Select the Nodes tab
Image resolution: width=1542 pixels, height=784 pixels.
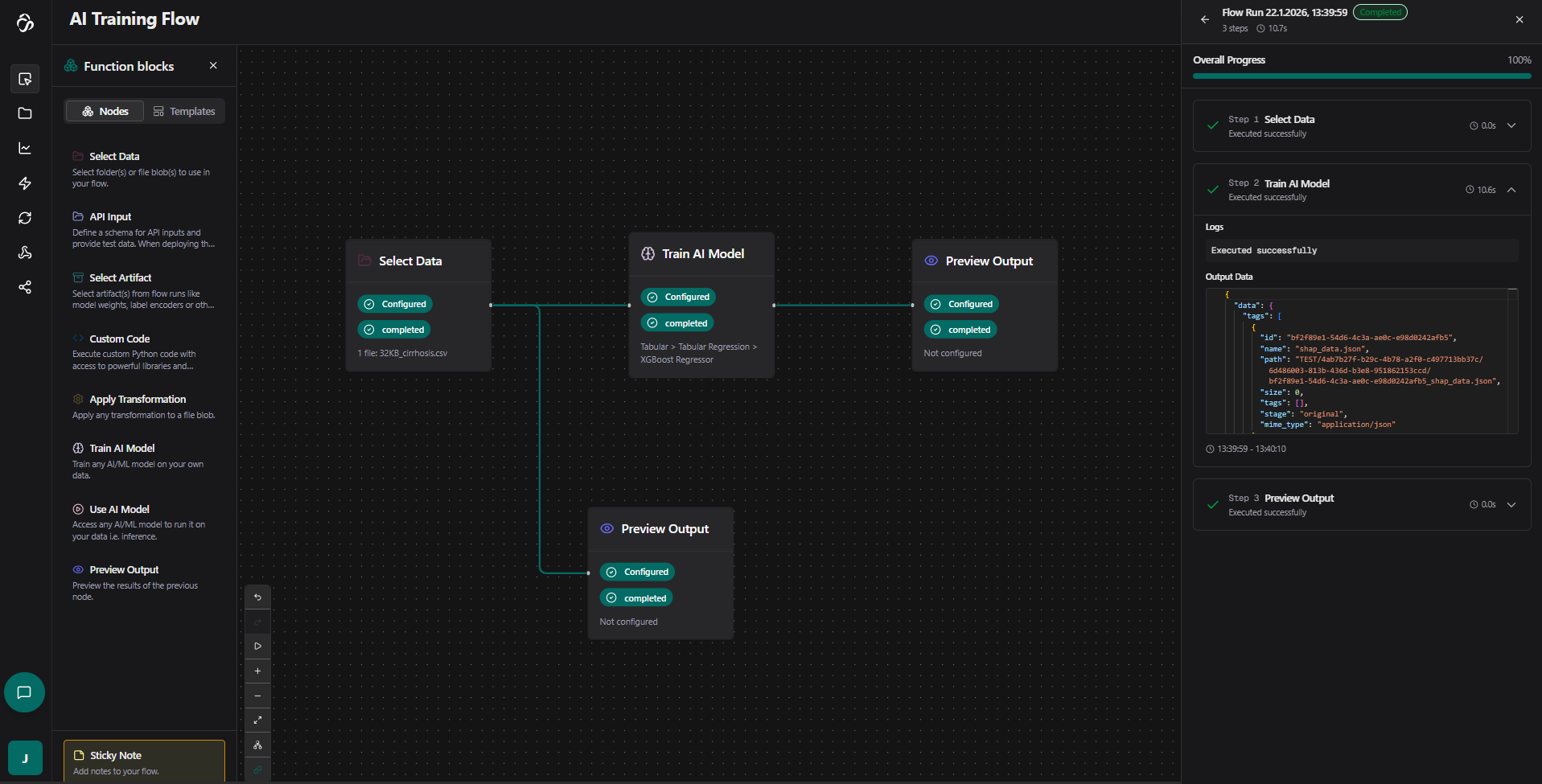pyautogui.click(x=105, y=112)
